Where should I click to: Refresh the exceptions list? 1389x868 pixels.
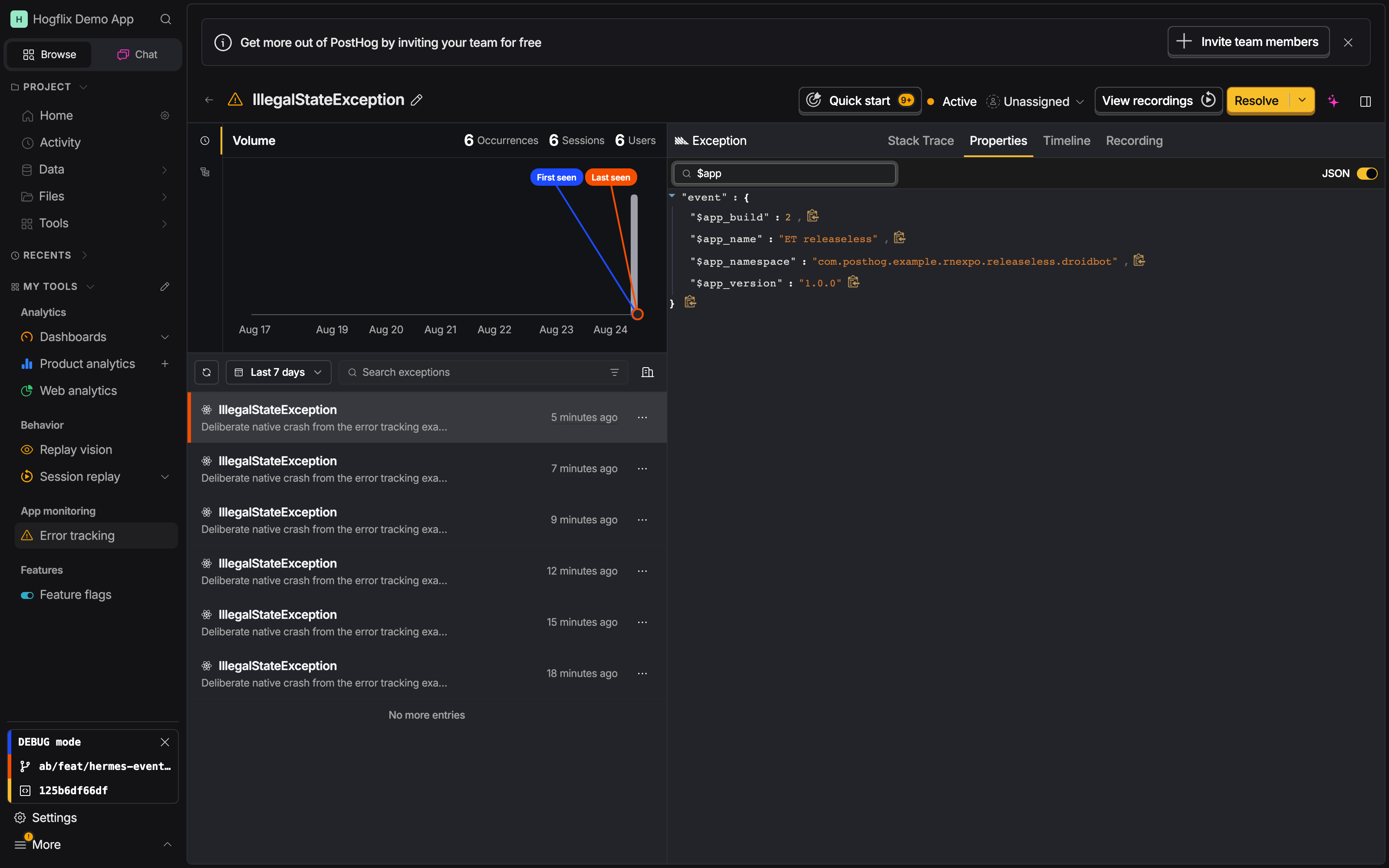207,372
